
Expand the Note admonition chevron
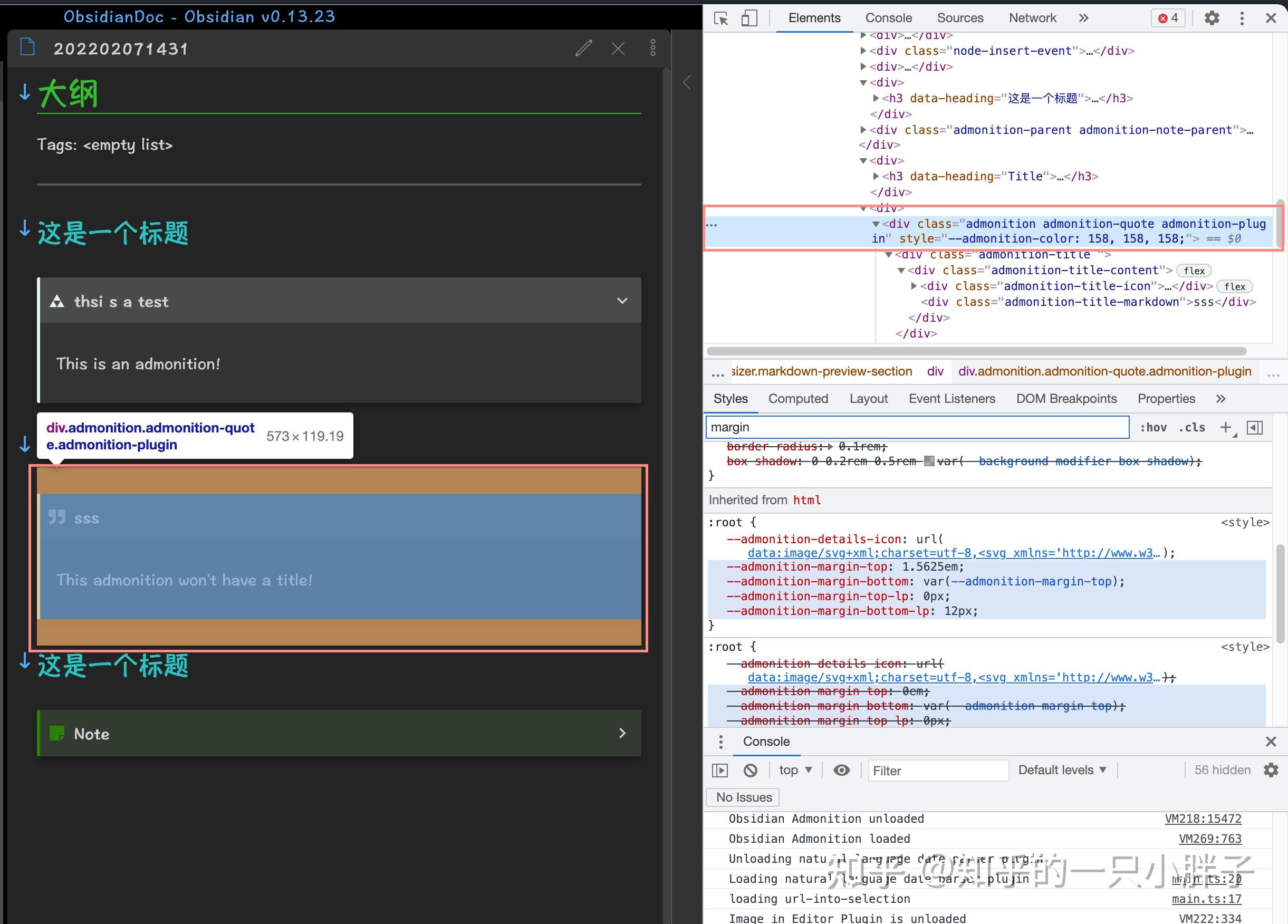622,733
